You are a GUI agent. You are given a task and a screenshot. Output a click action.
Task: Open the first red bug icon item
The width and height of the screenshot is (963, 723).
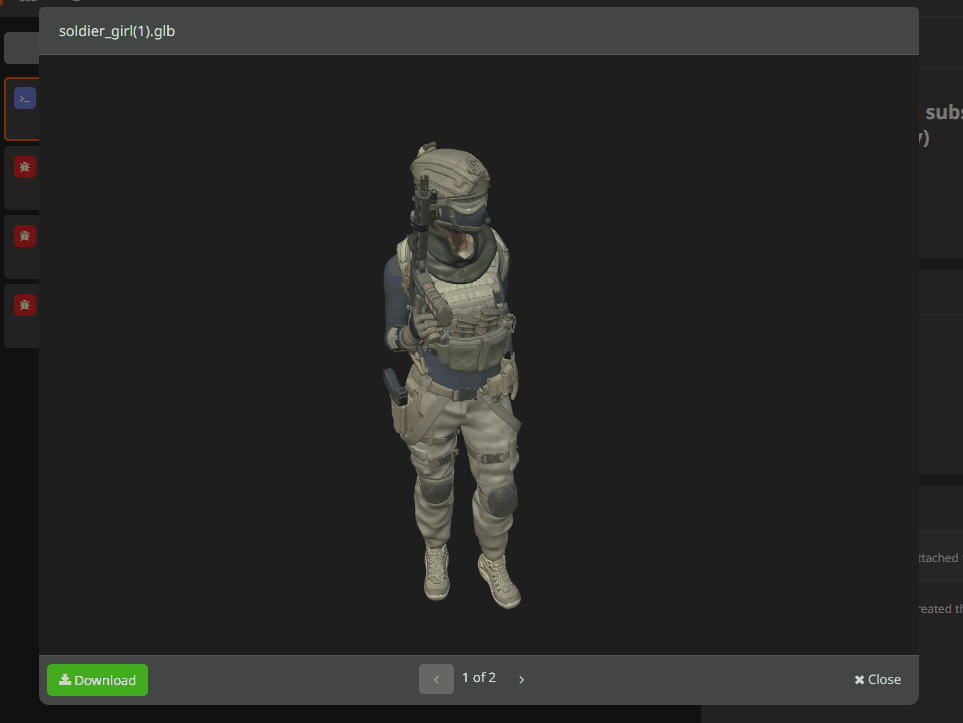click(x=25, y=167)
